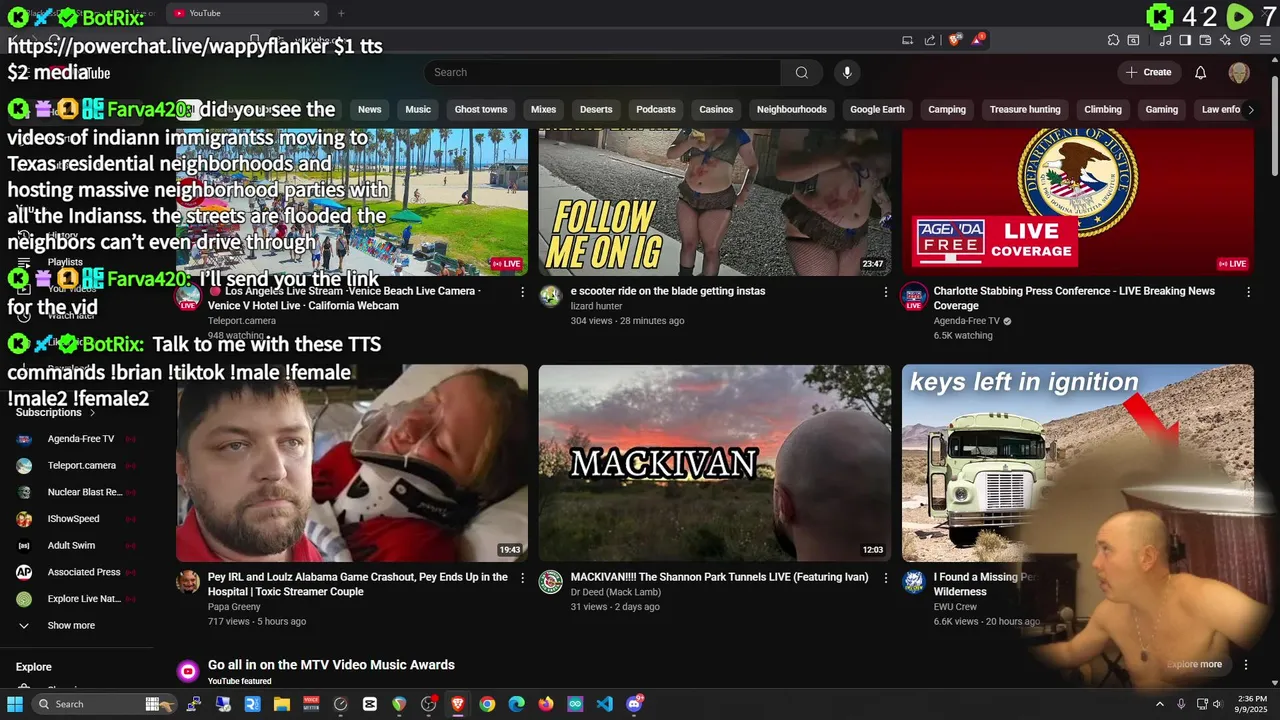Open more options for Pey IRL video
This screenshot has height=720, width=1280.
tap(522, 578)
